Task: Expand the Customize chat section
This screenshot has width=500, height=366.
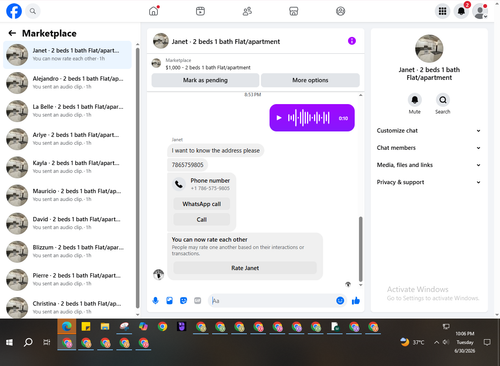Action: click(x=429, y=131)
